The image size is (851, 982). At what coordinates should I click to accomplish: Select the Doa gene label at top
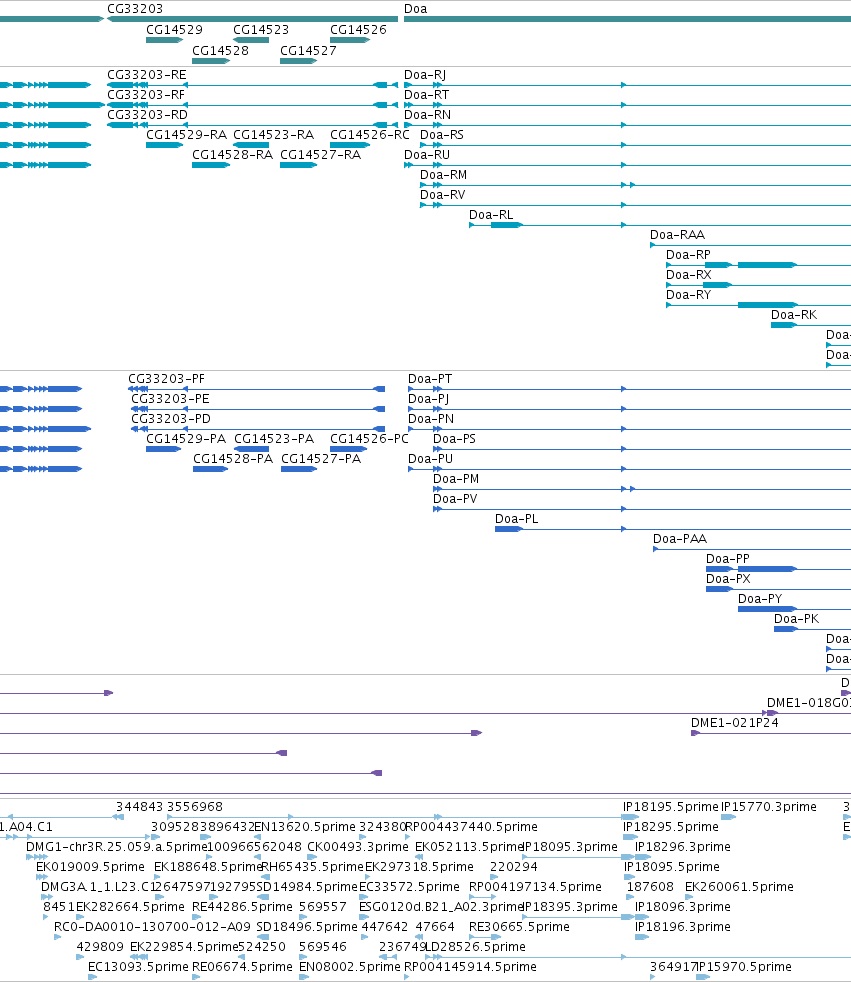415,9
